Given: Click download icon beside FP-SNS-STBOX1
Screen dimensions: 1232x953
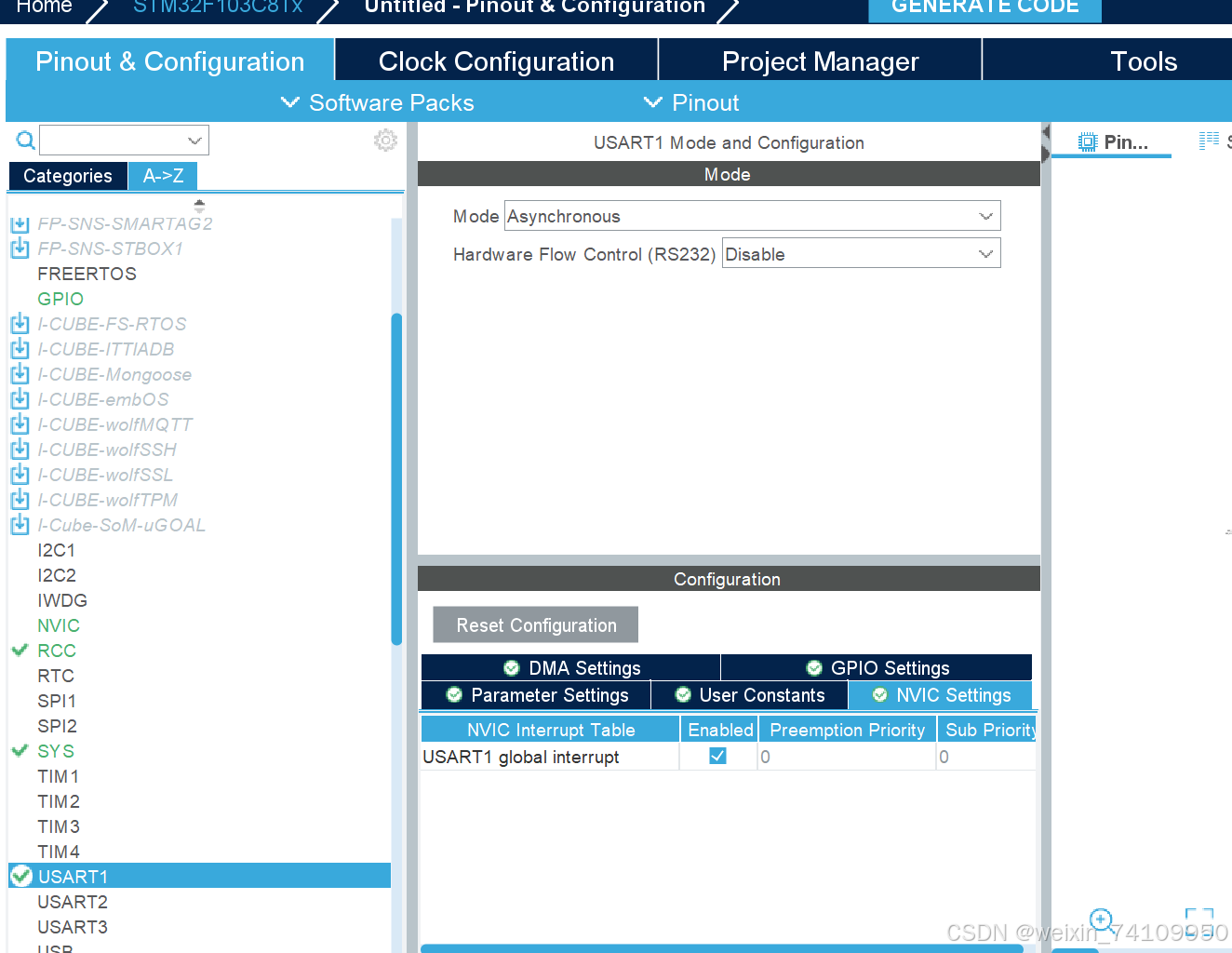Looking at the screenshot, I should (20, 248).
